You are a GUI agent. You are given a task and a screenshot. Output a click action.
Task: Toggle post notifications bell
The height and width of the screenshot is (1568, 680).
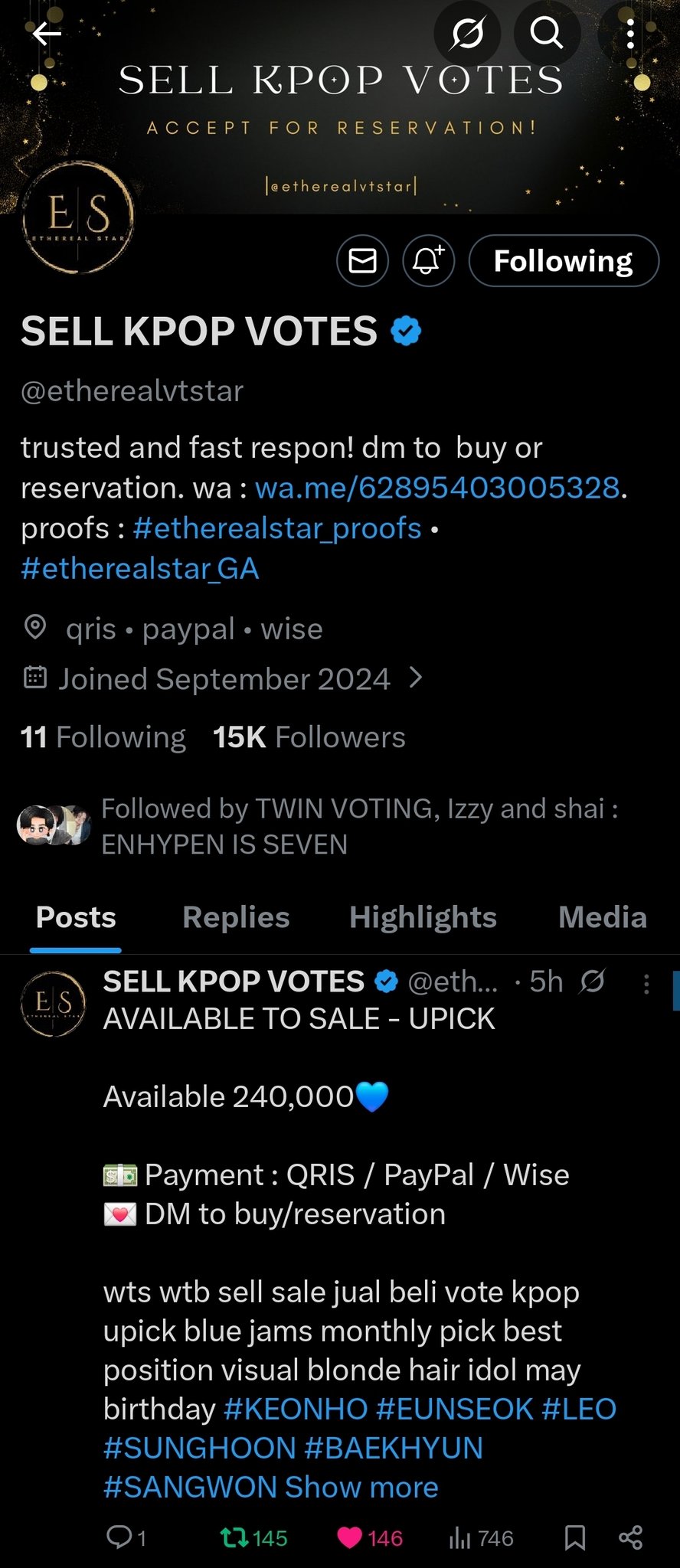point(428,261)
